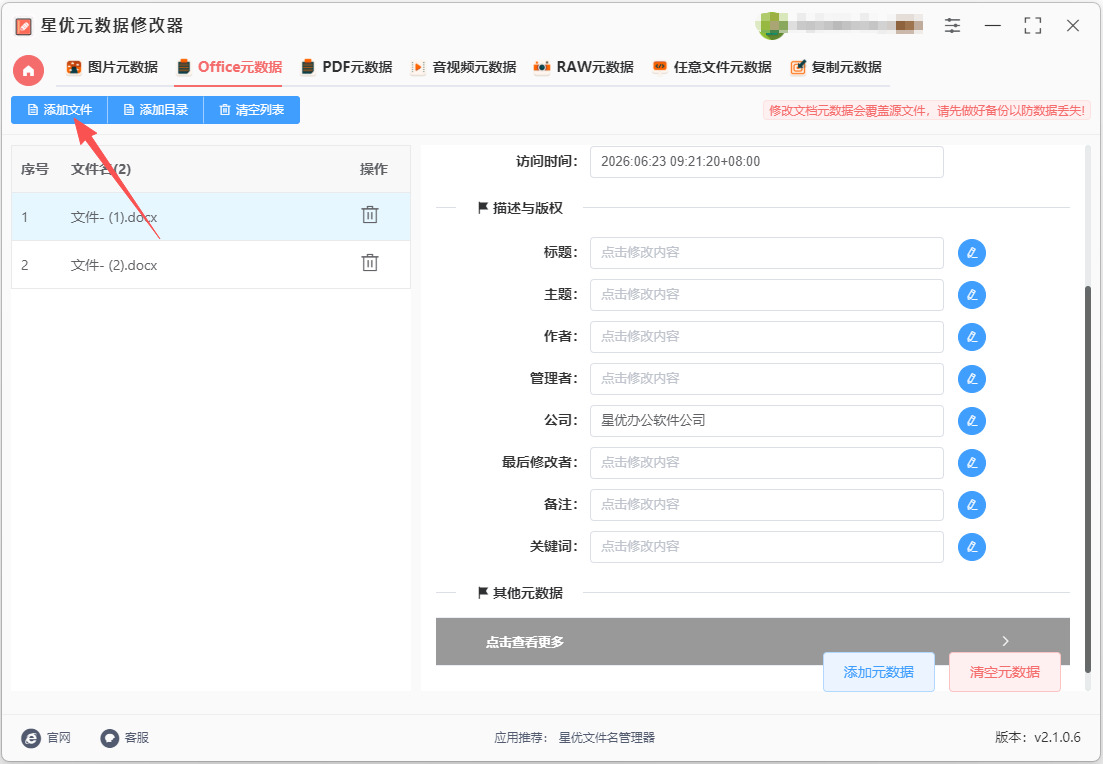Screen dimensions: 1103x764
Task: Delete 文件- (1).docx with its trash icon
Action: tap(370, 215)
